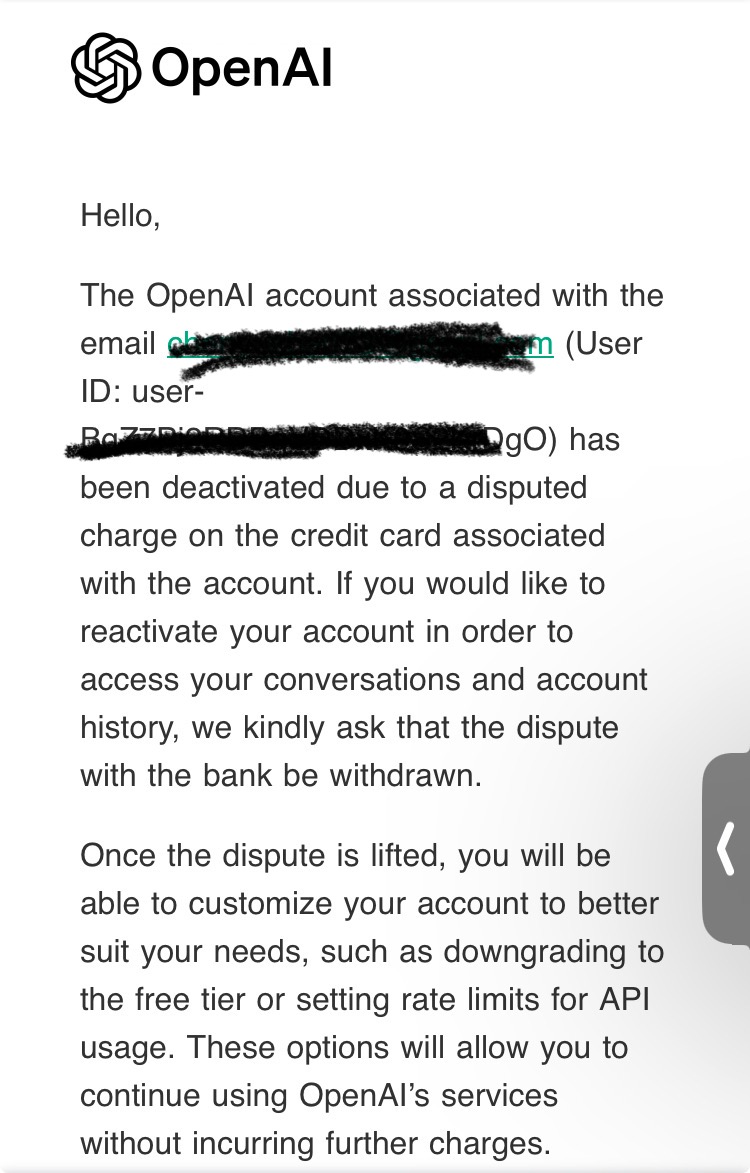Click the "continue using OpenAI's services" line

click(x=319, y=1095)
